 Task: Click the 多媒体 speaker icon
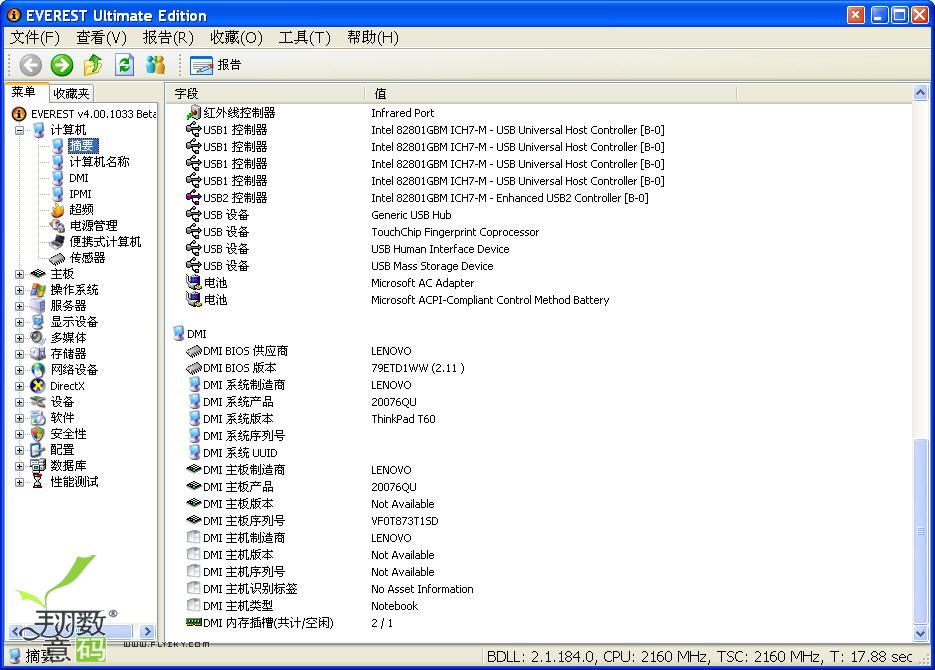tap(38, 338)
